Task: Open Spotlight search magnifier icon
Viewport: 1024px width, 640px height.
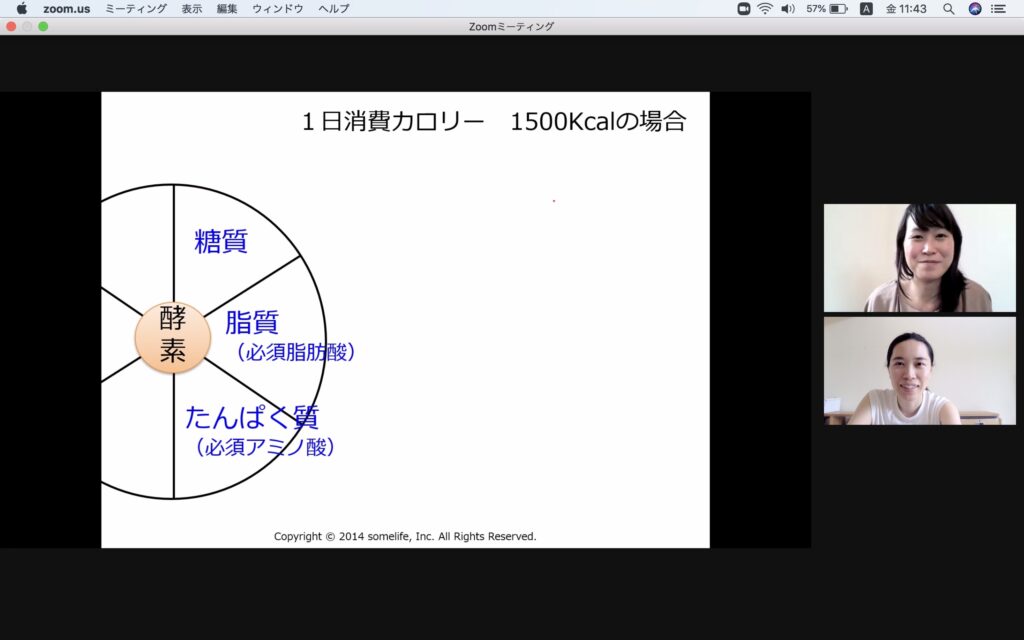Action: 948,8
